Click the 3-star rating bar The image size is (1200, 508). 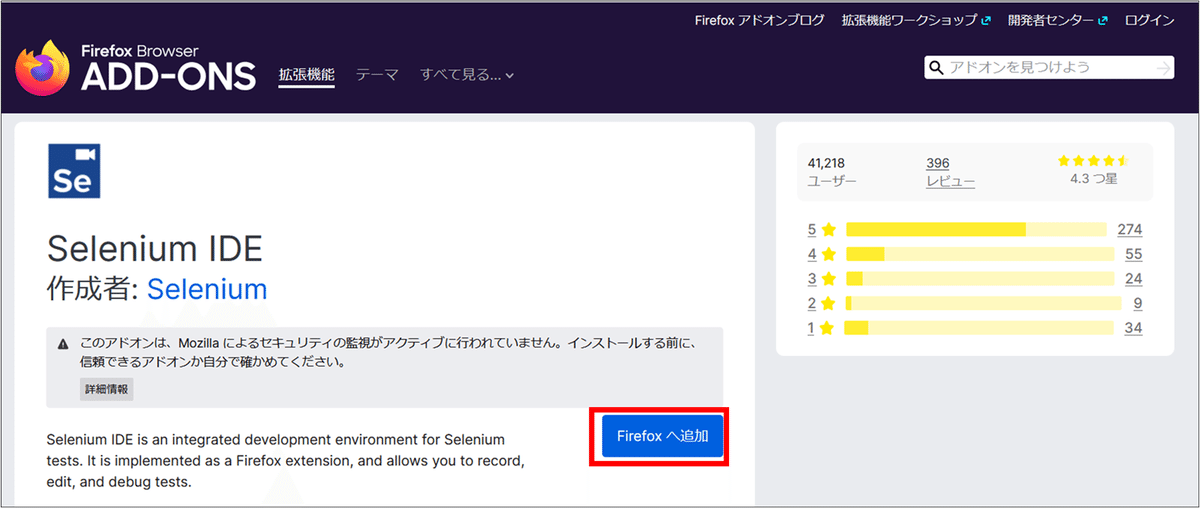(980, 279)
